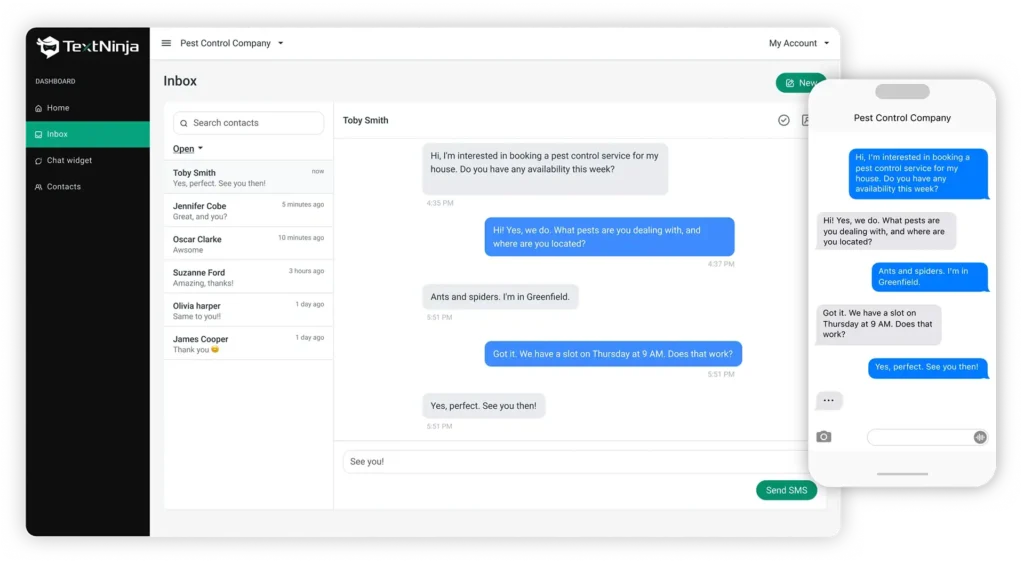Go to Contacts in sidebar
Image resolution: width=1024 pixels, height=563 pixels.
(x=88, y=186)
